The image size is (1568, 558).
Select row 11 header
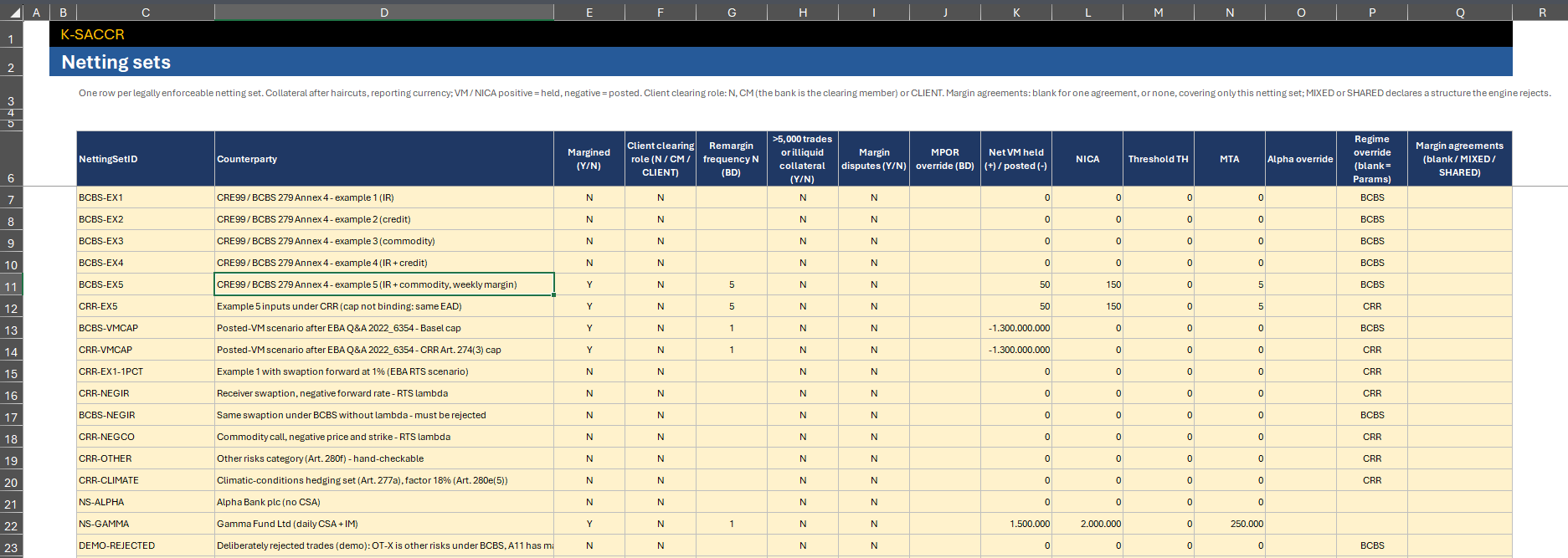point(11,286)
